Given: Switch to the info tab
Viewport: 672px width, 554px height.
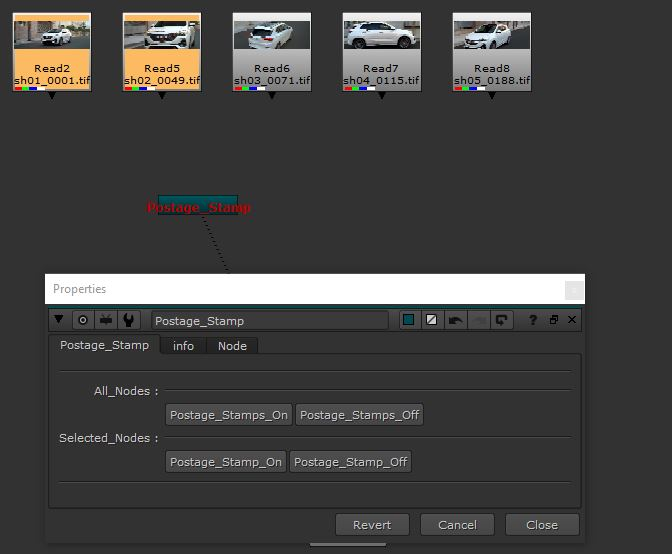Looking at the screenshot, I should tap(183, 345).
